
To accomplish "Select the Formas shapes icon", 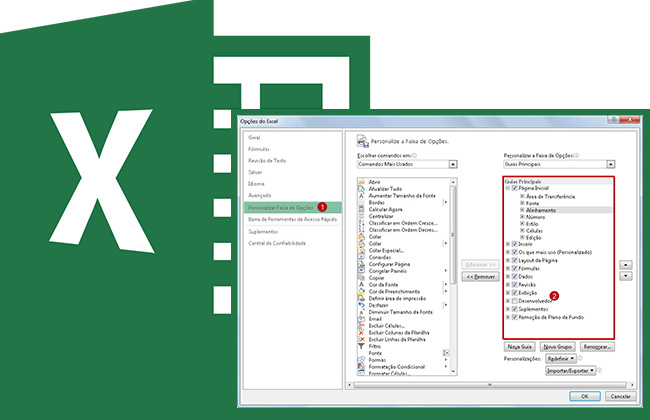I will [361, 360].
